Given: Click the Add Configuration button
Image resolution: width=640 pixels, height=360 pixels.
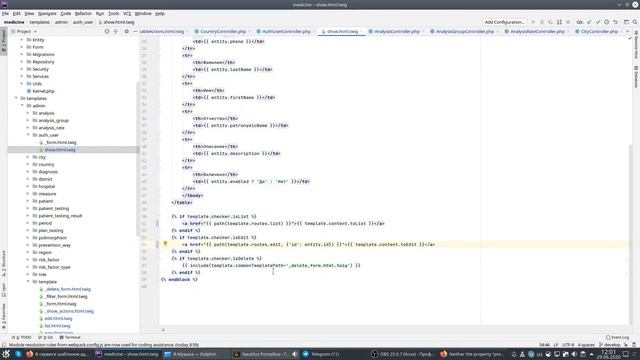Looking at the screenshot, I should point(504,22).
